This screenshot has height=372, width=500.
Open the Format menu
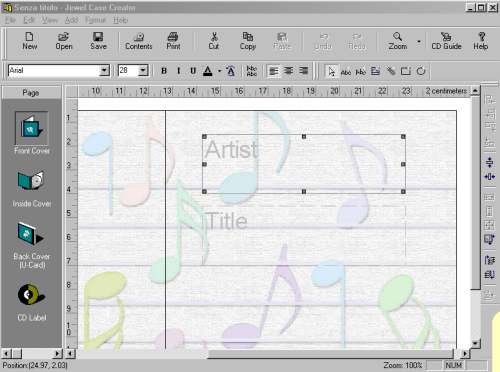click(x=95, y=20)
